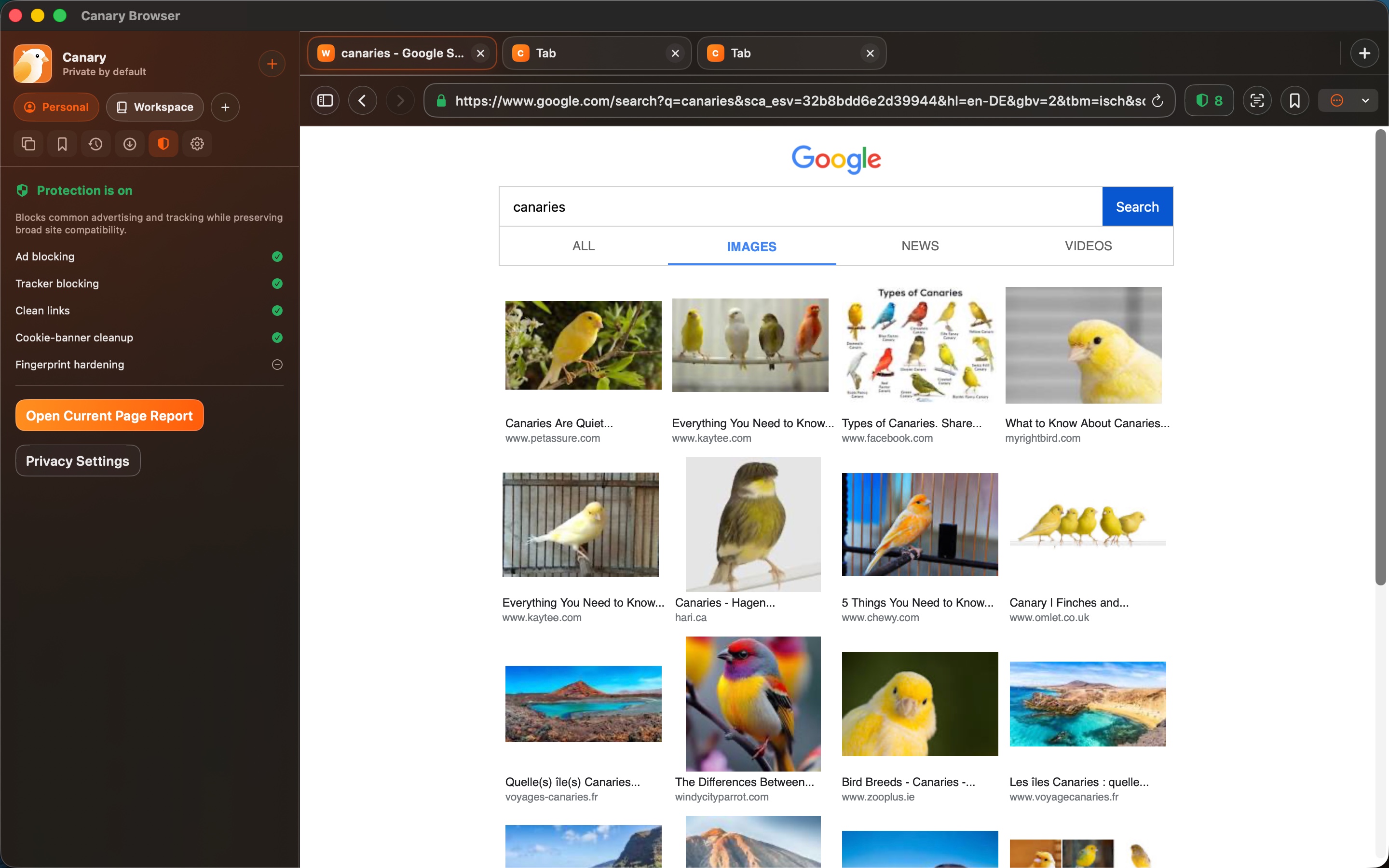Click the blue Search button
The height and width of the screenshot is (868, 1389).
[1137, 207]
